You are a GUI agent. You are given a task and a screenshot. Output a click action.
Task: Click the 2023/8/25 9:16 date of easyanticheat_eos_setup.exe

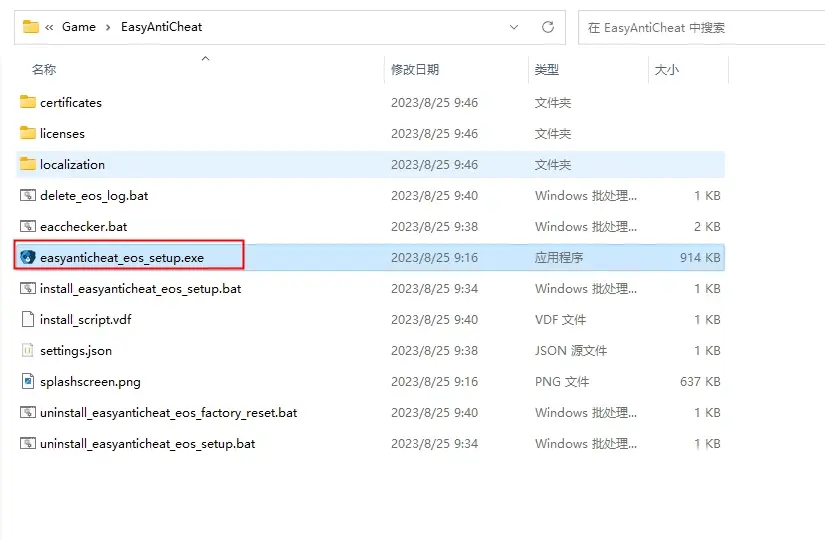[435, 257]
